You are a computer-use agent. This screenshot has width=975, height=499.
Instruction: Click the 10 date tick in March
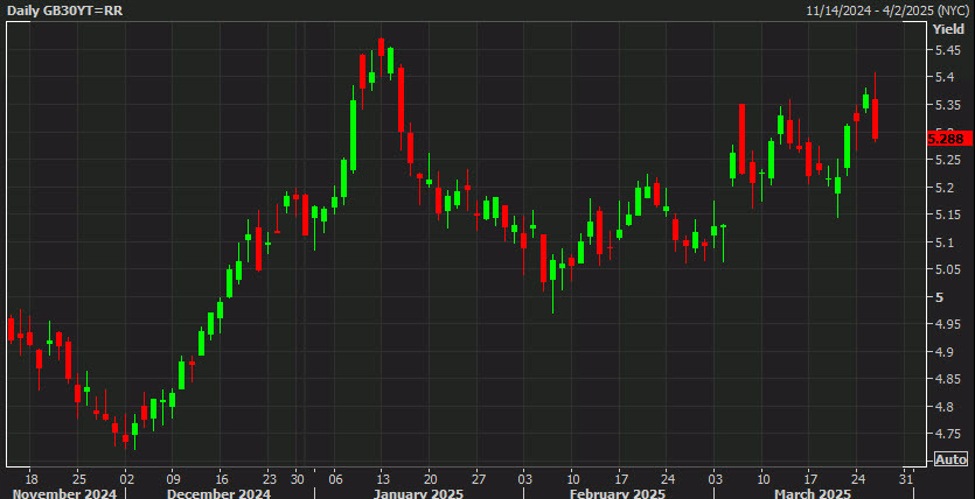[x=763, y=480]
